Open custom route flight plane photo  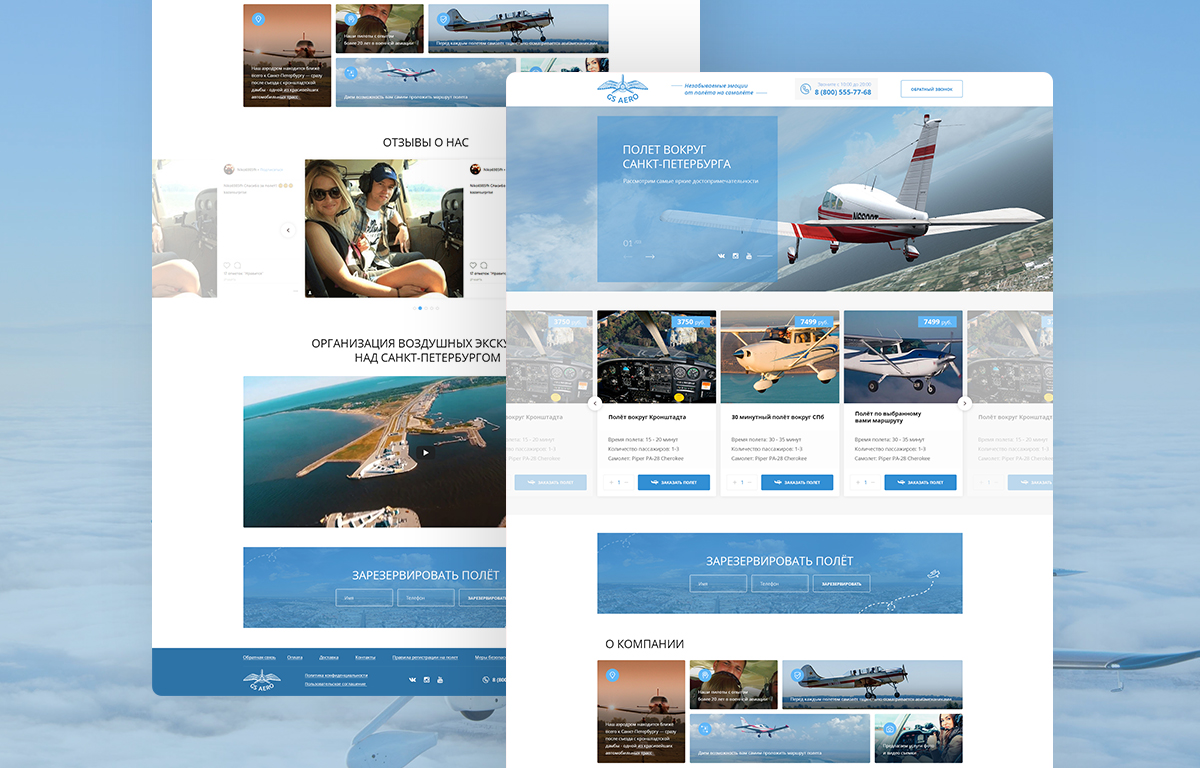point(903,357)
